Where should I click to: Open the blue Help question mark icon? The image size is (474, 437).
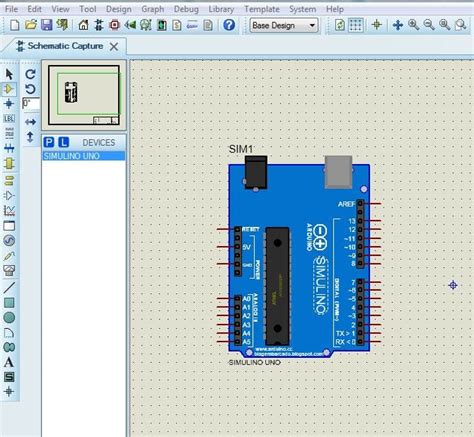tap(229, 25)
